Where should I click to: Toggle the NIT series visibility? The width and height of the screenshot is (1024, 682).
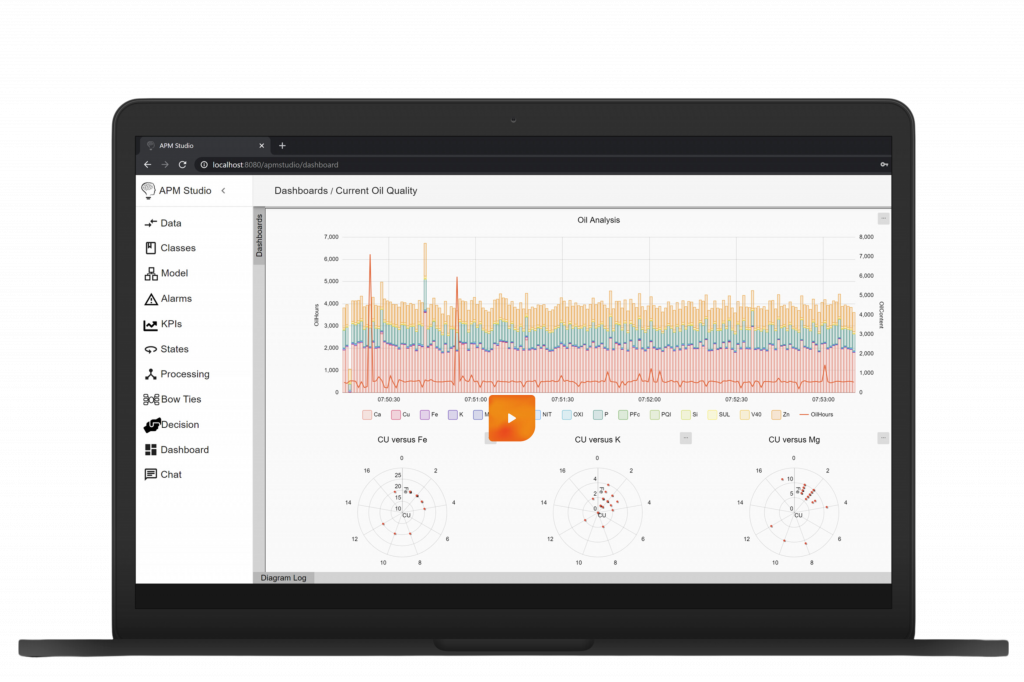(541, 413)
